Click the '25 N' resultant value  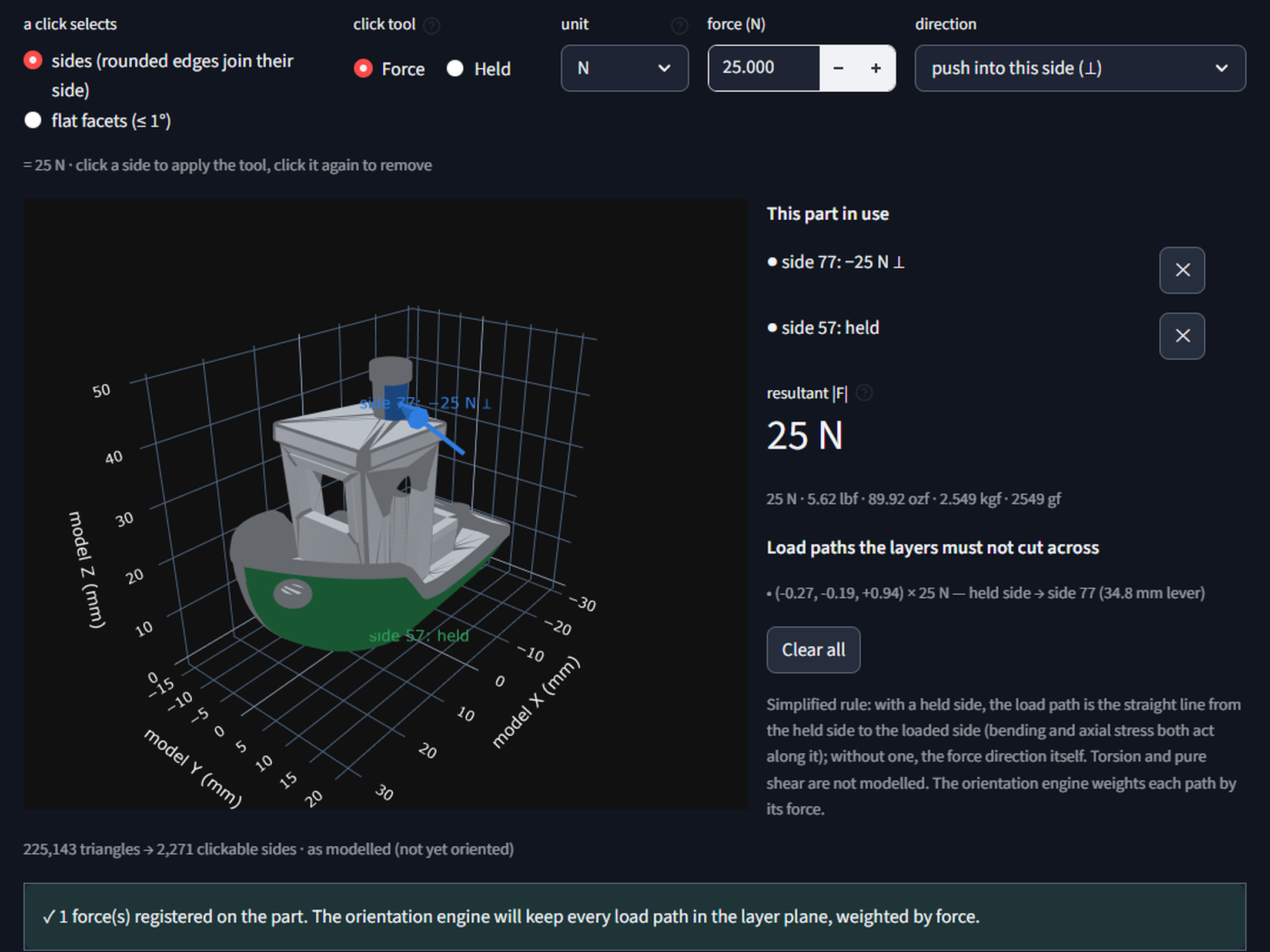(x=805, y=436)
